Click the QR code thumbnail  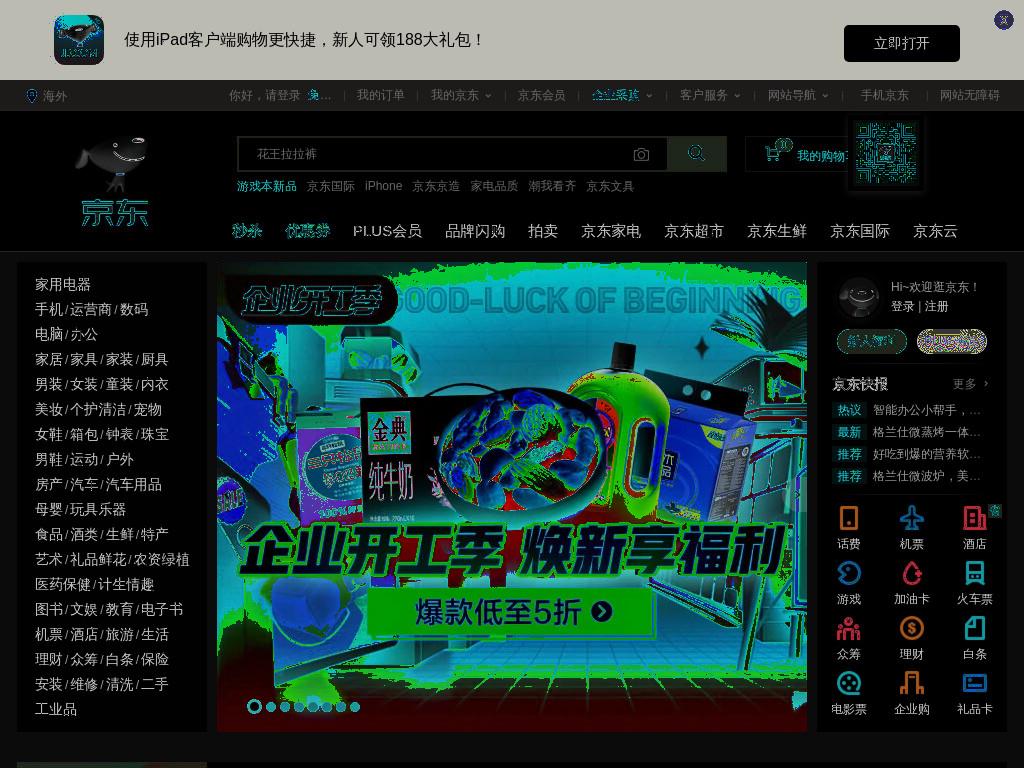886,153
